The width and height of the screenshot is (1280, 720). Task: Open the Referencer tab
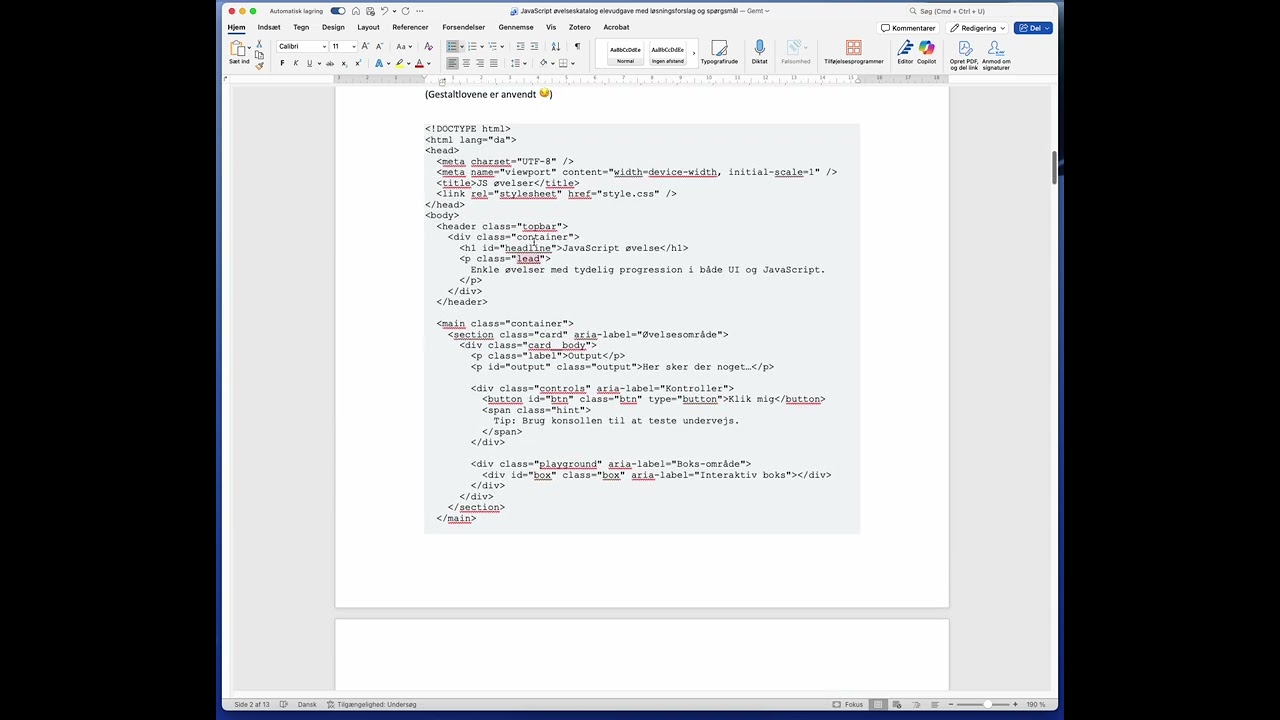tap(410, 27)
